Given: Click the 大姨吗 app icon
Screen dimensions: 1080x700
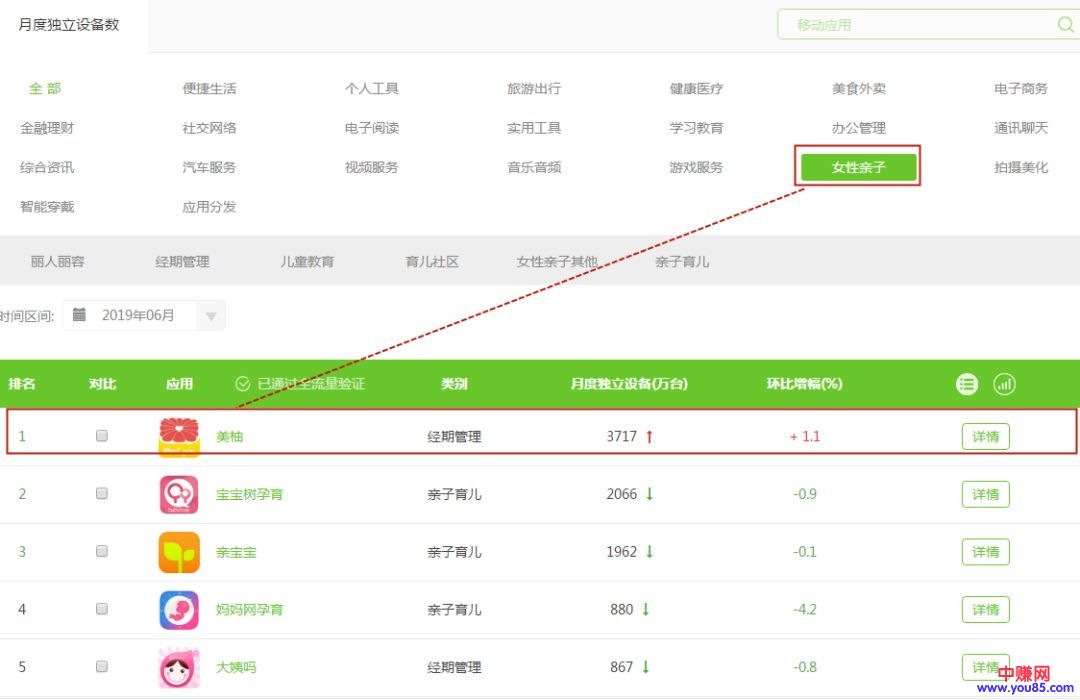Looking at the screenshot, I should (x=179, y=667).
